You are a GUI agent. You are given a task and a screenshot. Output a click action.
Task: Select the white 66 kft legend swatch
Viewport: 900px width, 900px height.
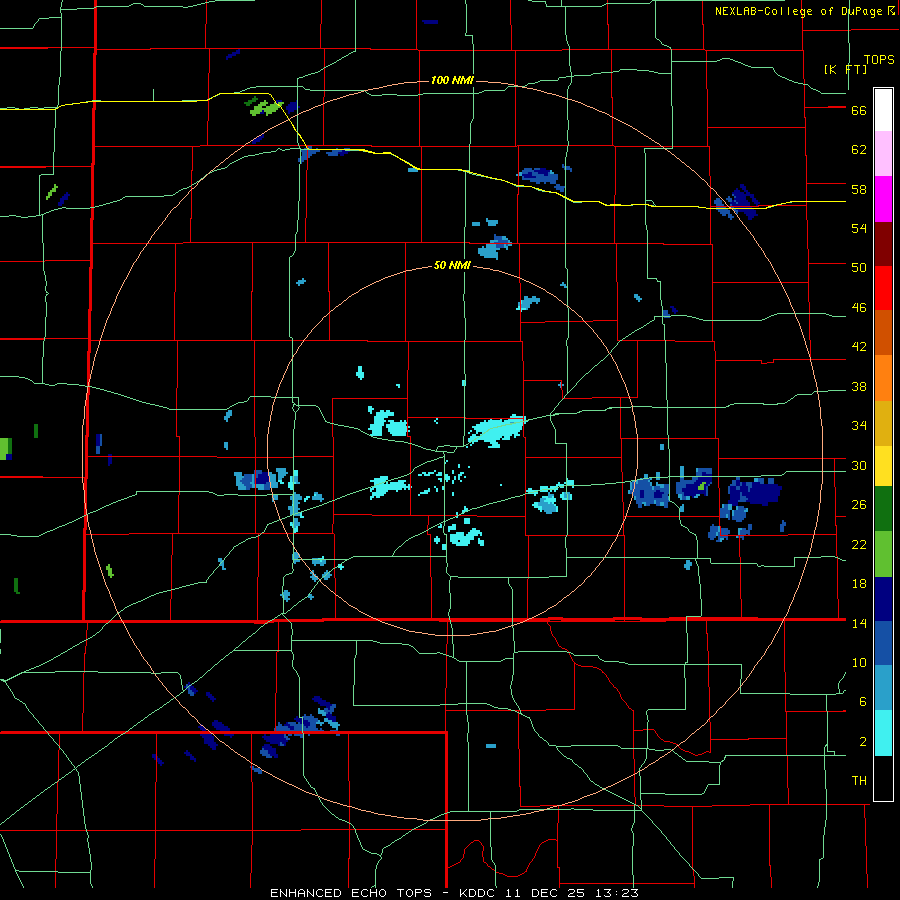pyautogui.click(x=883, y=110)
